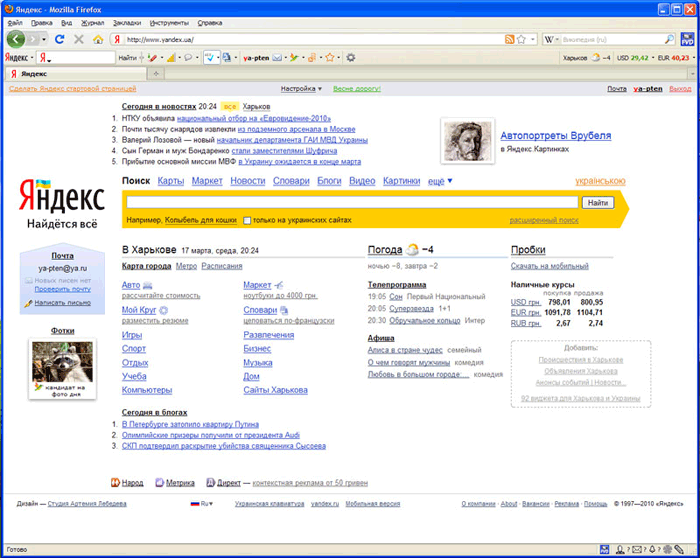Reload the page with the refresh icon
700x558 pixels.
pos(60,39)
